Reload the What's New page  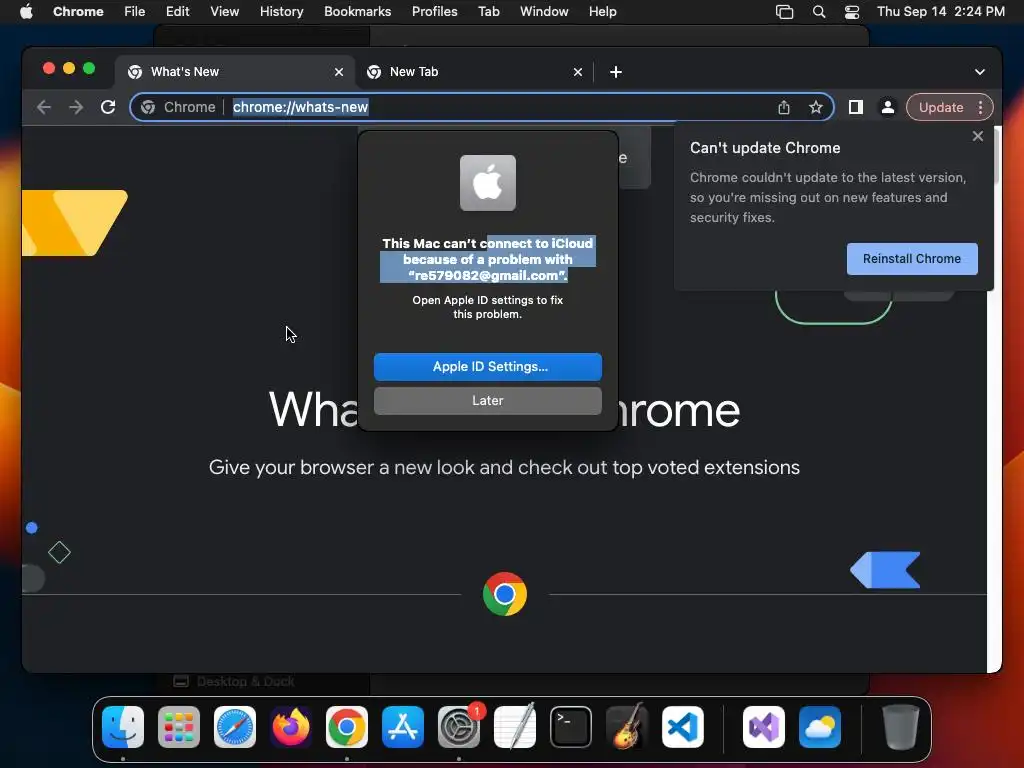pos(108,107)
